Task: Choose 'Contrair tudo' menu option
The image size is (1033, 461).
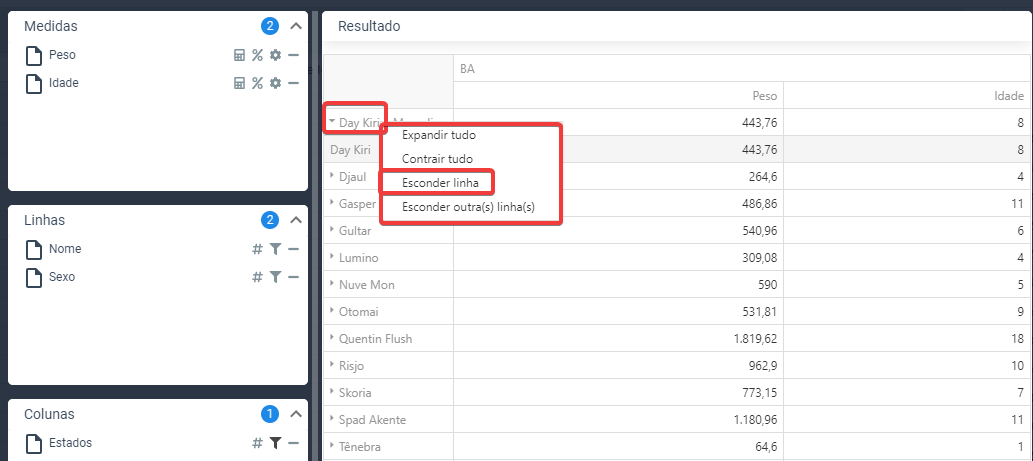Action: click(x=437, y=158)
